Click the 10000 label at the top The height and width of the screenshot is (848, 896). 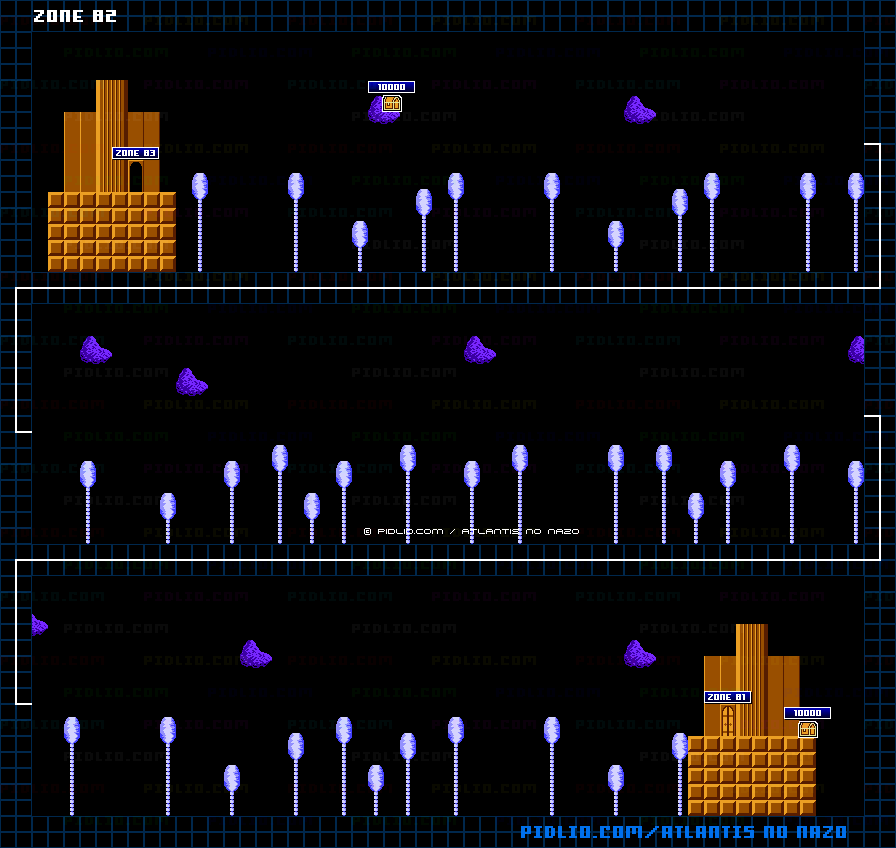(x=391, y=87)
